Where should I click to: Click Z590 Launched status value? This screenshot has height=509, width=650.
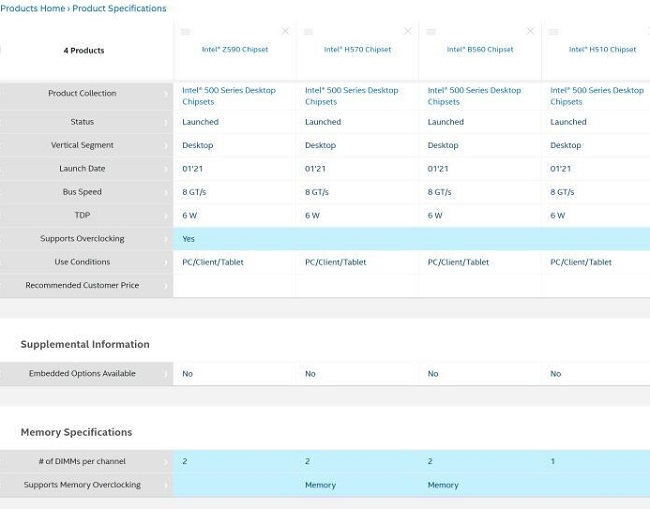coord(200,122)
